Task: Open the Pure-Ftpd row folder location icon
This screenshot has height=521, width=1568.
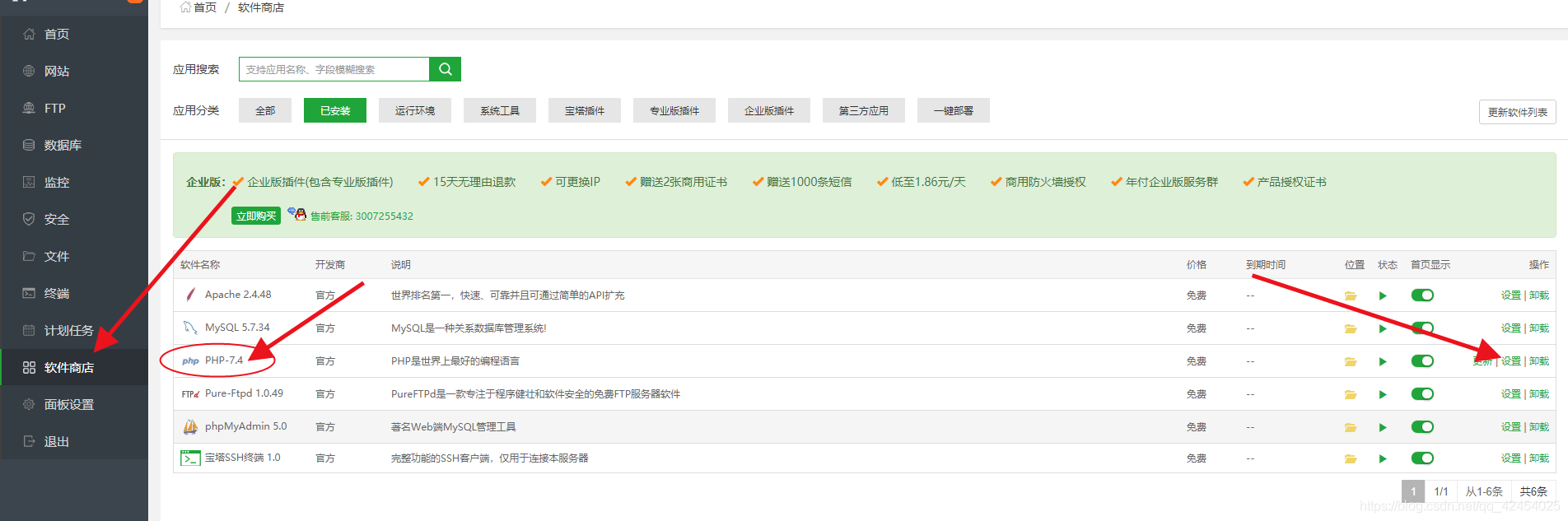Action: (1351, 394)
